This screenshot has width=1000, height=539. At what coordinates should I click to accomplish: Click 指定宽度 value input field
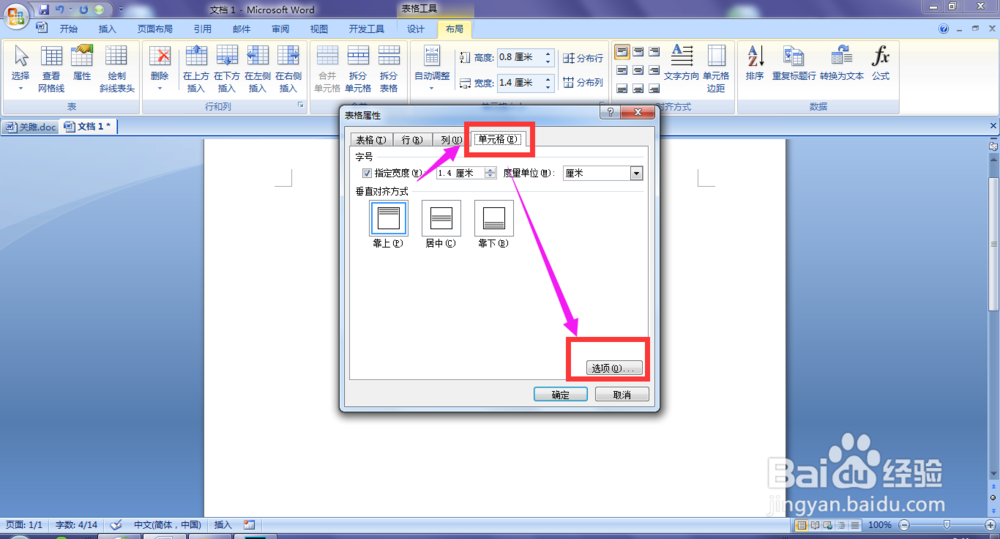click(460, 173)
